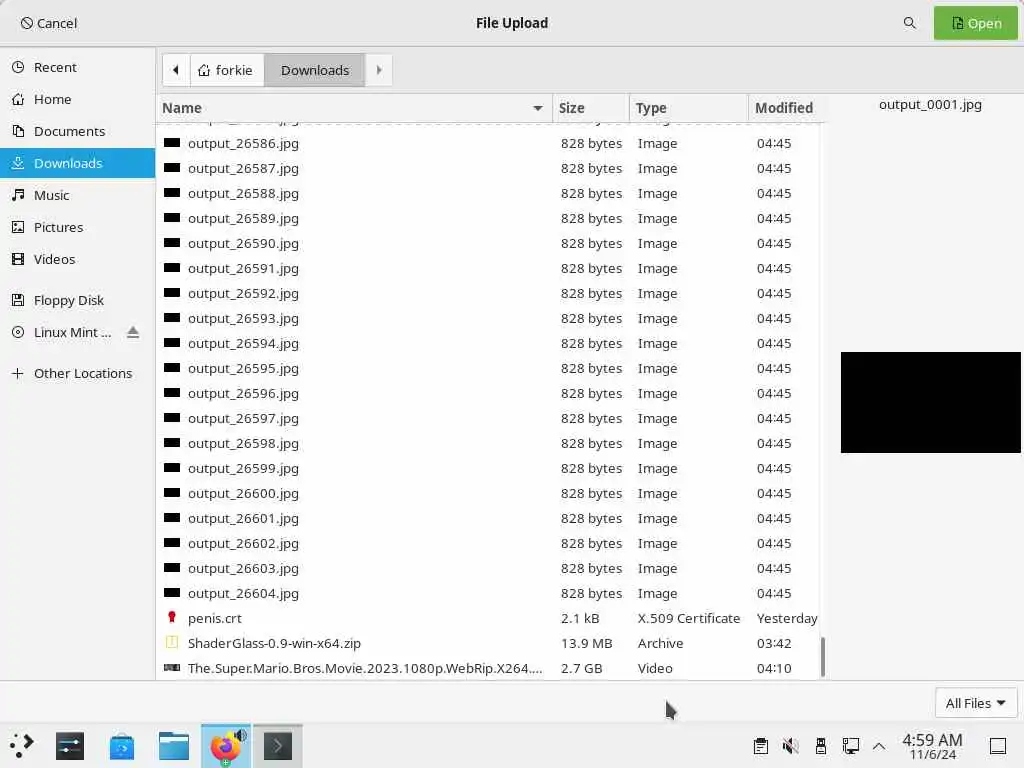Screen dimensions: 1024x768
Task: Open the application launcher in taskbar
Action: [21, 745]
